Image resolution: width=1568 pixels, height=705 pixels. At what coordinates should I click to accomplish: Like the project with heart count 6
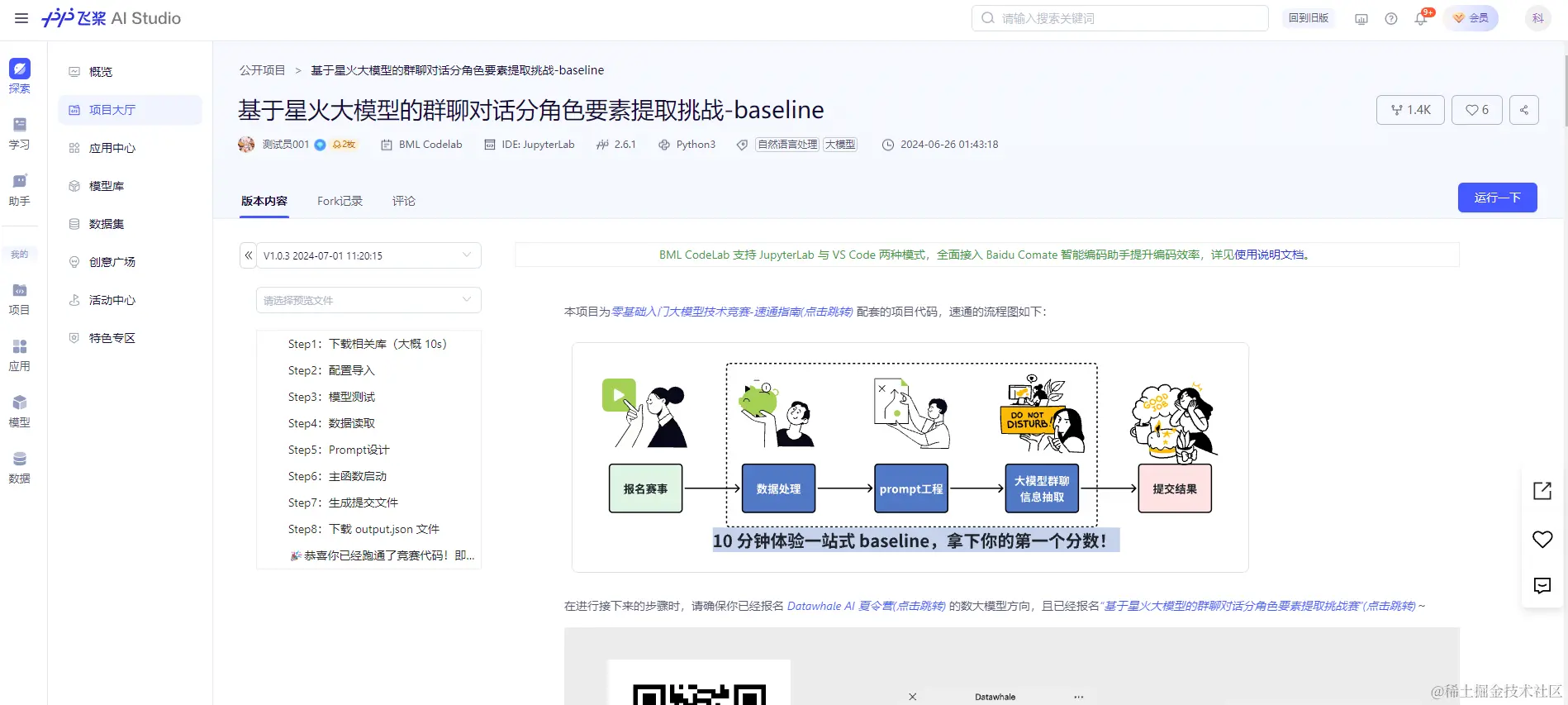1477,110
